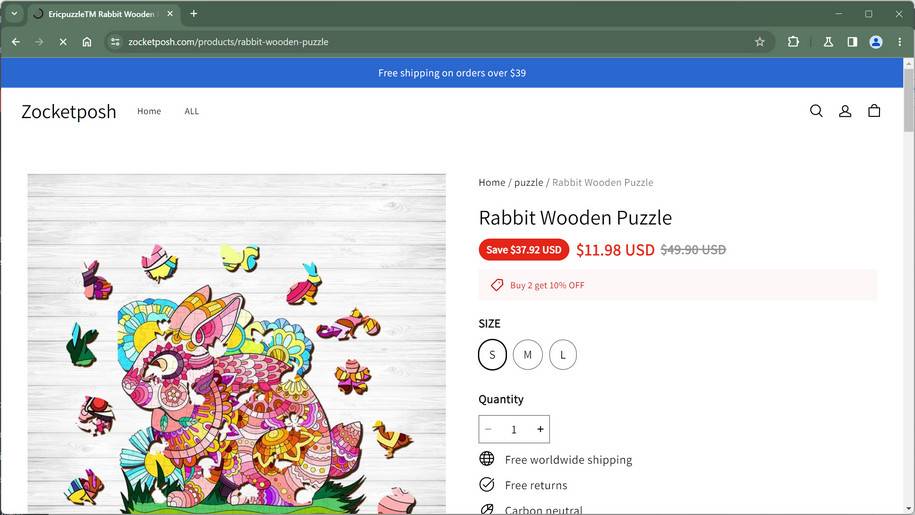
Task: Select size L option
Action: tap(563, 354)
